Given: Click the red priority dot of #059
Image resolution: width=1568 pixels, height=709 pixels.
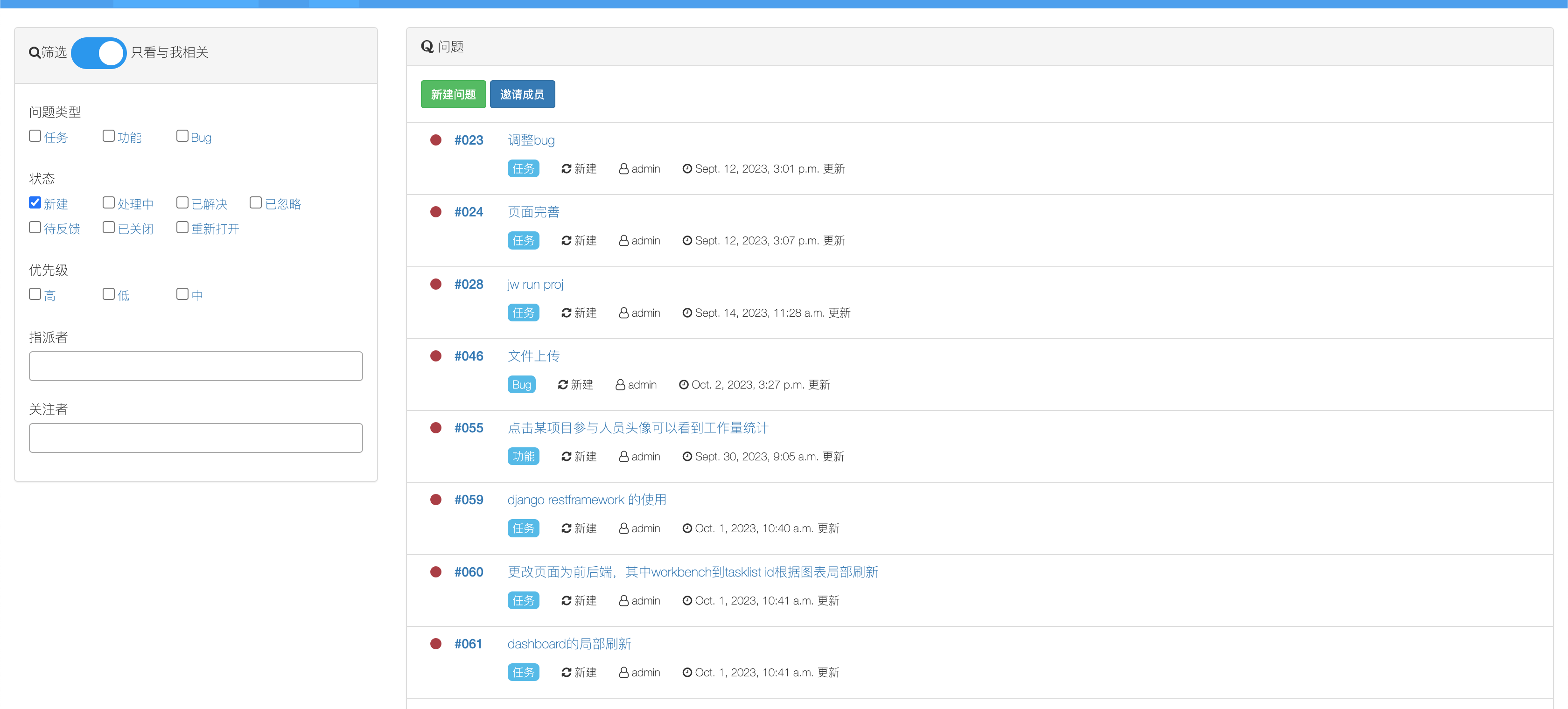Looking at the screenshot, I should (436, 500).
